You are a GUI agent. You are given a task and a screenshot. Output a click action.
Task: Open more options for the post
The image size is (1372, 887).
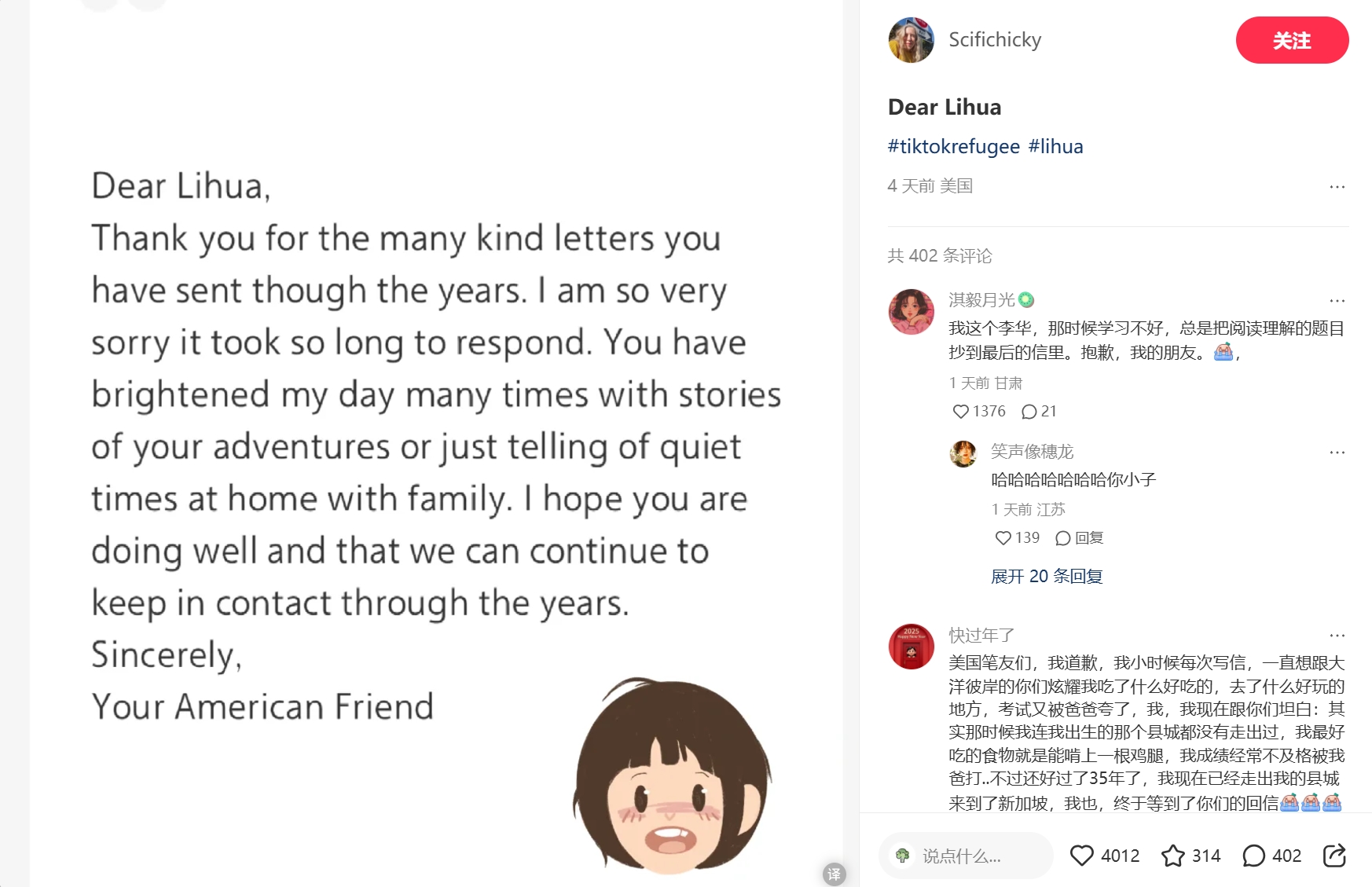(1337, 187)
